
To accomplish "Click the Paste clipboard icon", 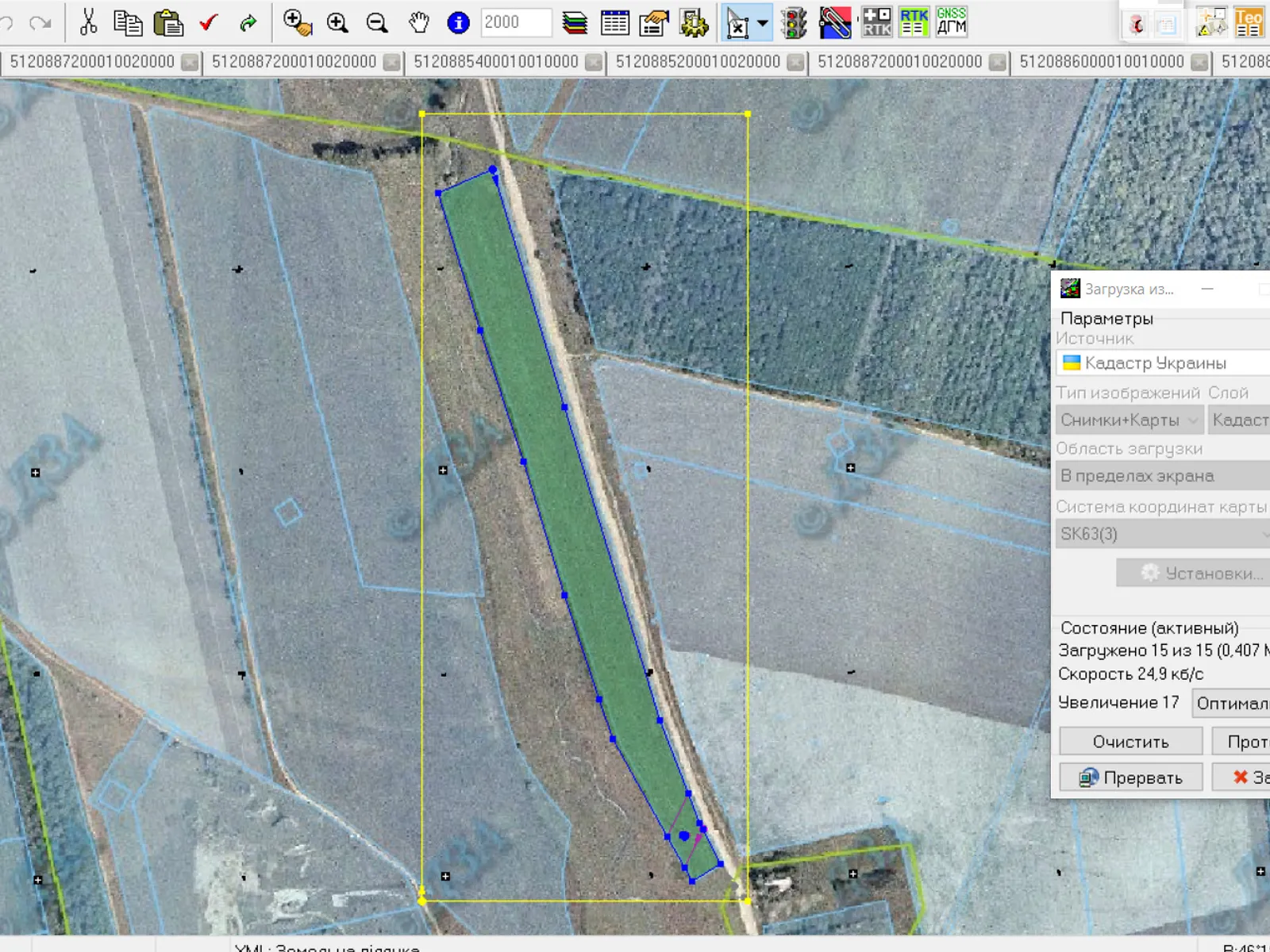I will (167, 22).
